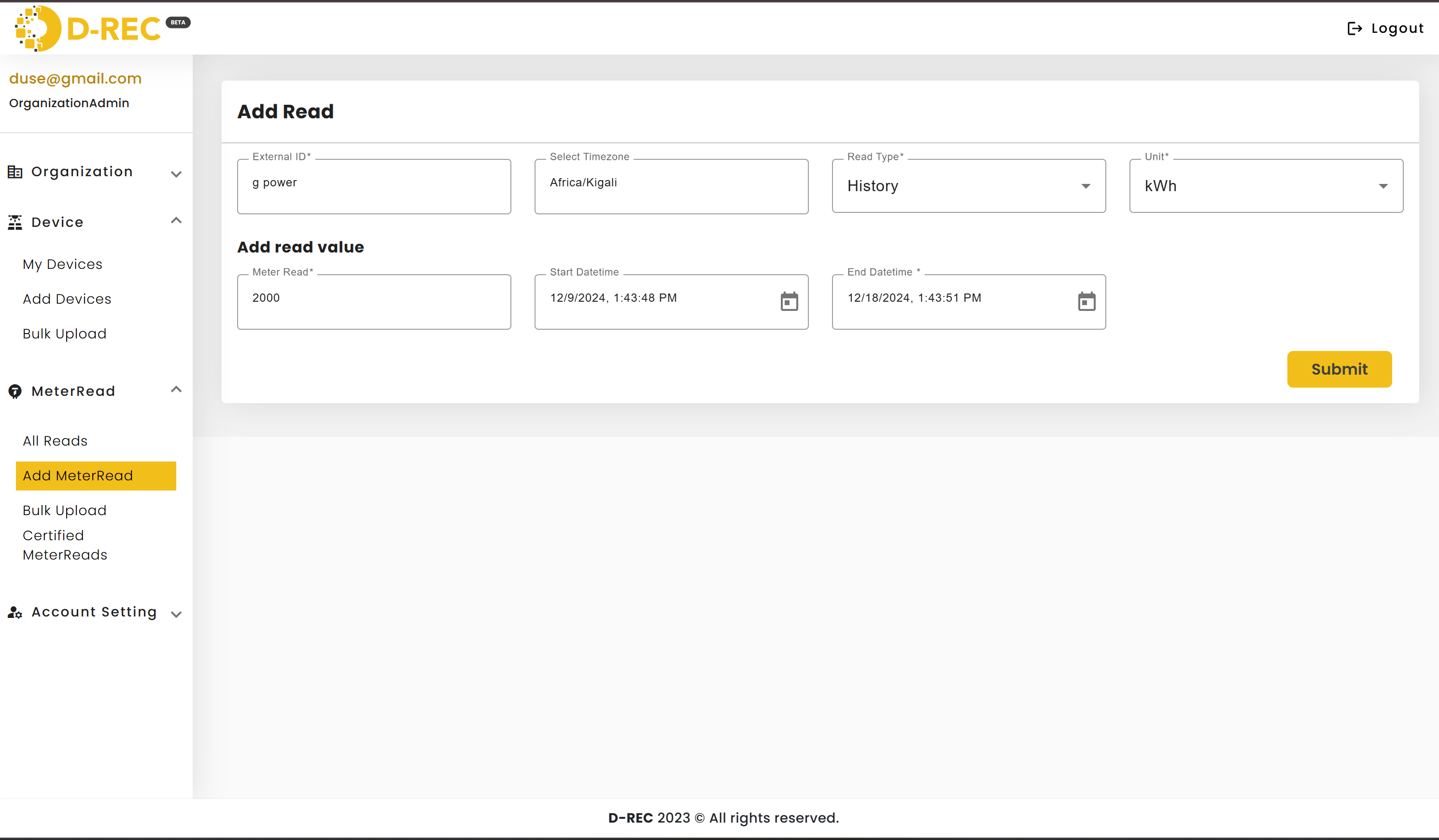Click the logout arrow icon
1439x840 pixels.
click(x=1354, y=28)
